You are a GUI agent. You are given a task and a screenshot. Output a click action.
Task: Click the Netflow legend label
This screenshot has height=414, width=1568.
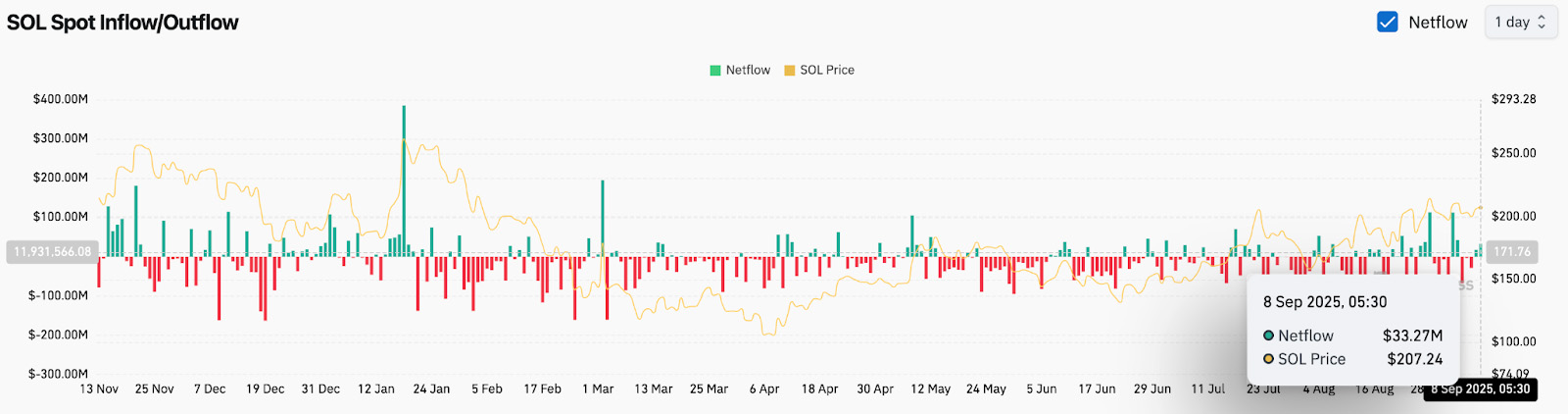click(x=748, y=71)
